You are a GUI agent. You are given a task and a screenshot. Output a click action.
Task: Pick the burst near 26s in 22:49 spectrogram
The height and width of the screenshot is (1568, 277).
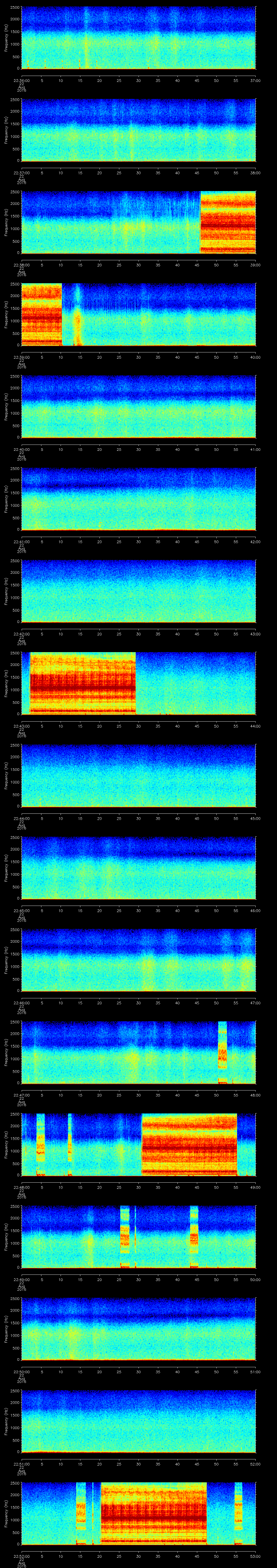tap(125, 1236)
